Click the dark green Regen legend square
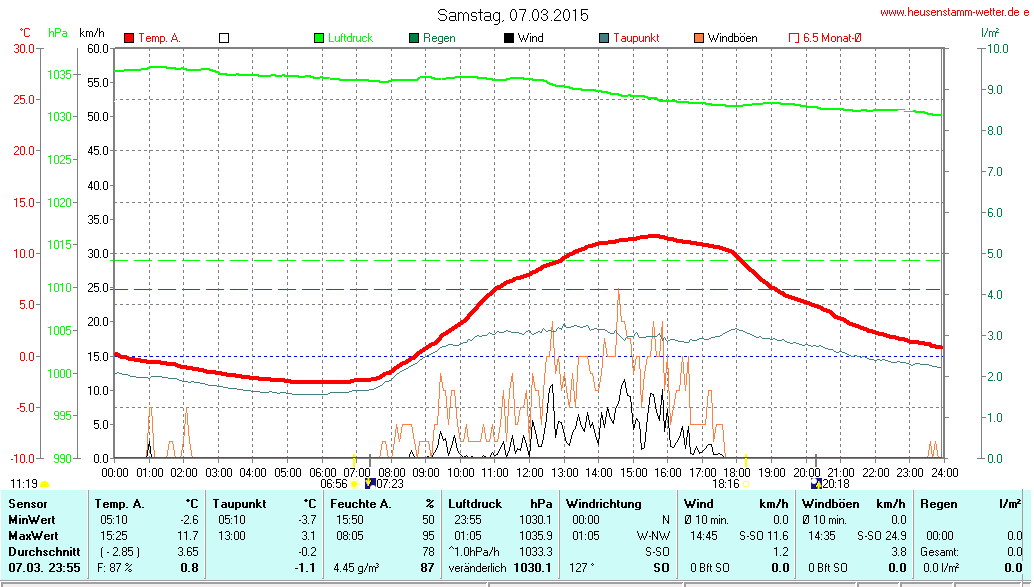The height and width of the screenshot is (587, 1034). point(414,38)
